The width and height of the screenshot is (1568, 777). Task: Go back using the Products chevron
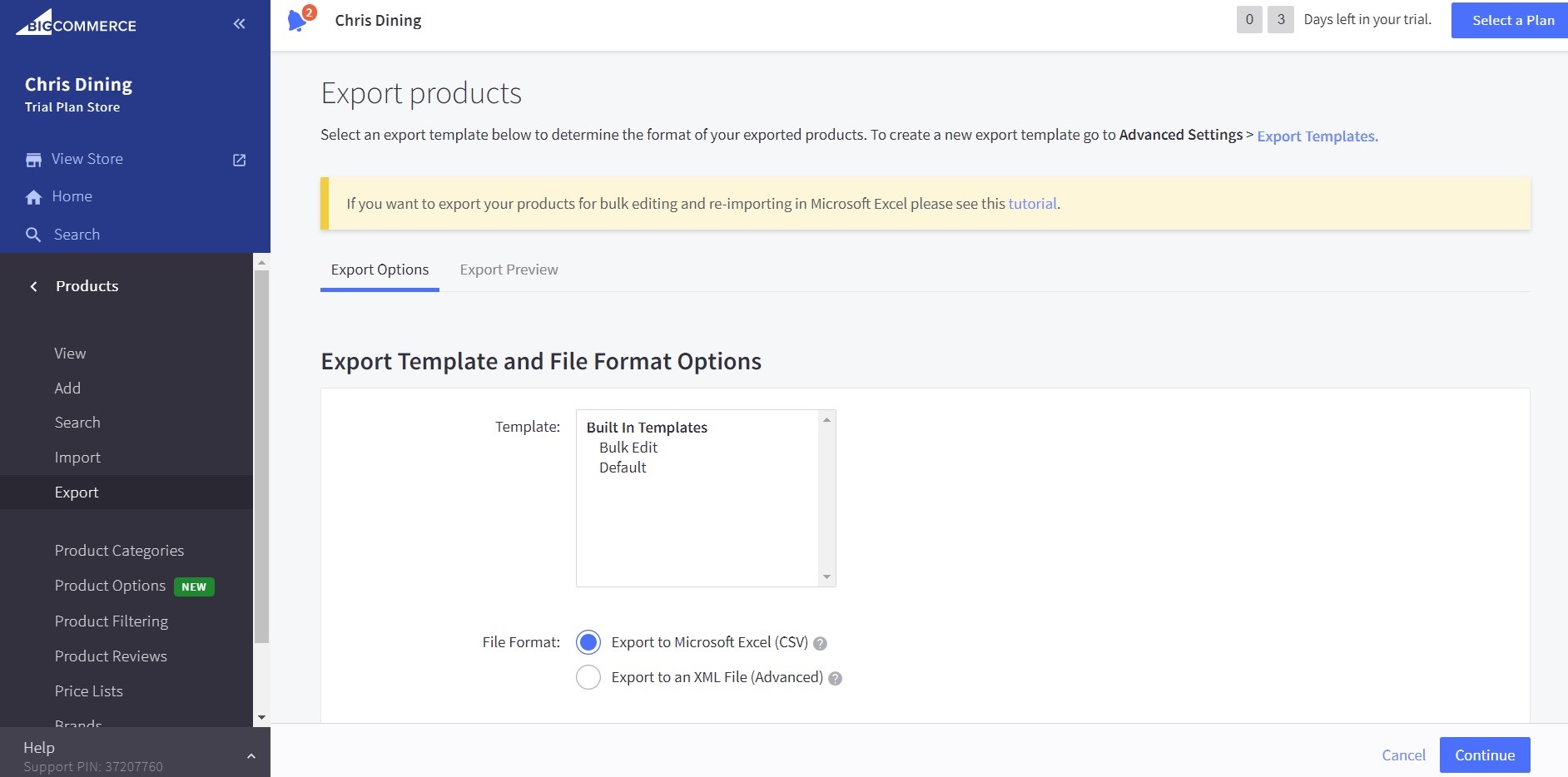(x=34, y=286)
